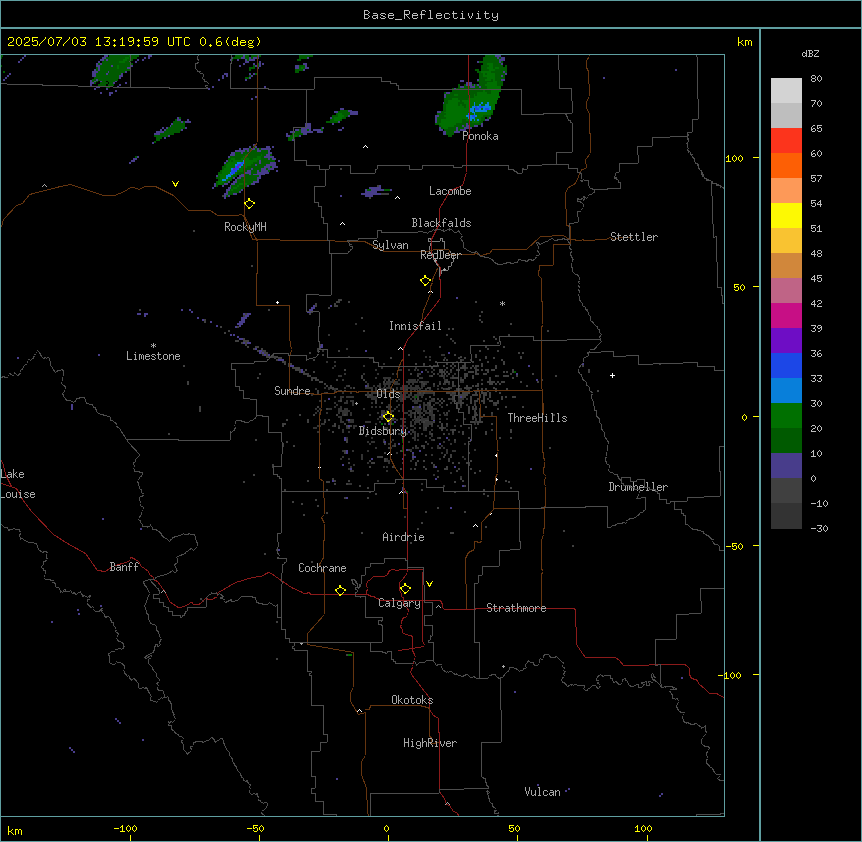
Task: Select the Lake Louise label
Action: (x=16, y=484)
